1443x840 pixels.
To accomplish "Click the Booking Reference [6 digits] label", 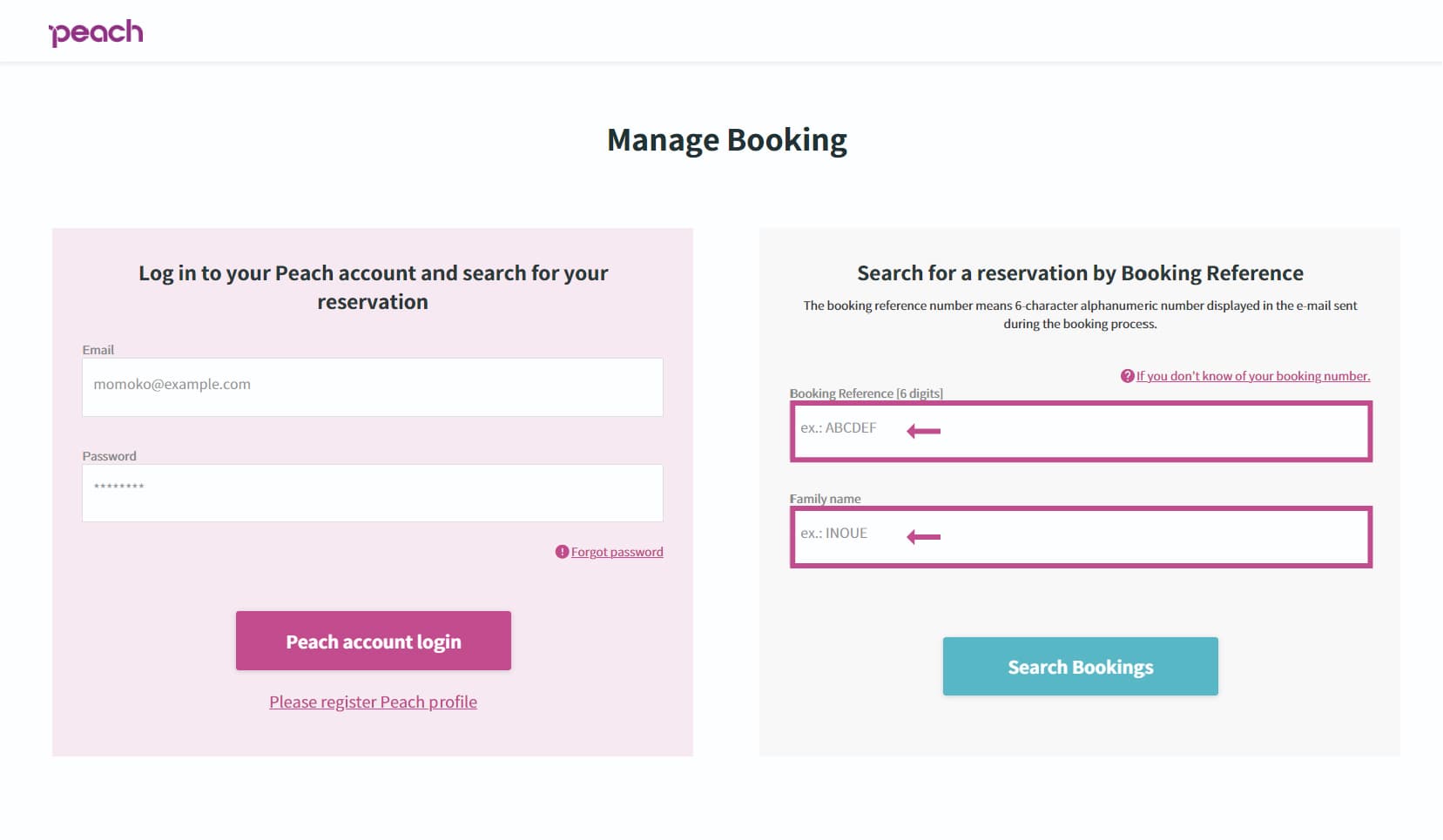I will [866, 393].
